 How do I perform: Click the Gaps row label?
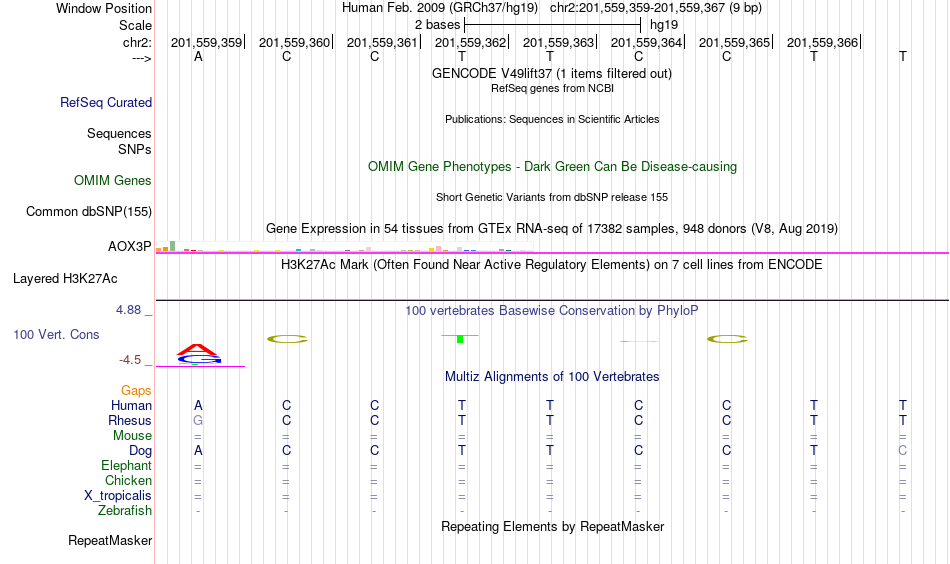(136, 391)
